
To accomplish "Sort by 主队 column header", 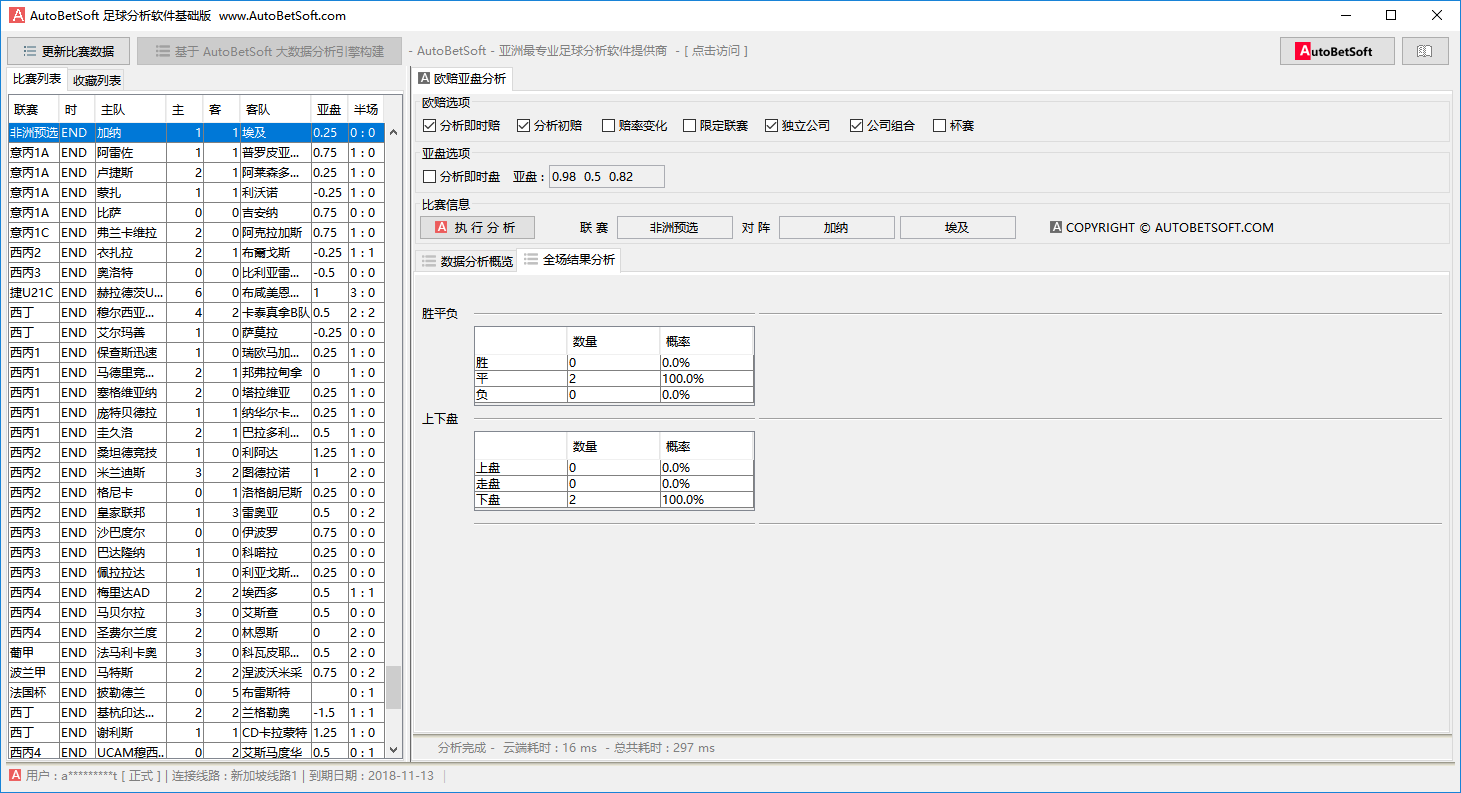I will coord(130,109).
